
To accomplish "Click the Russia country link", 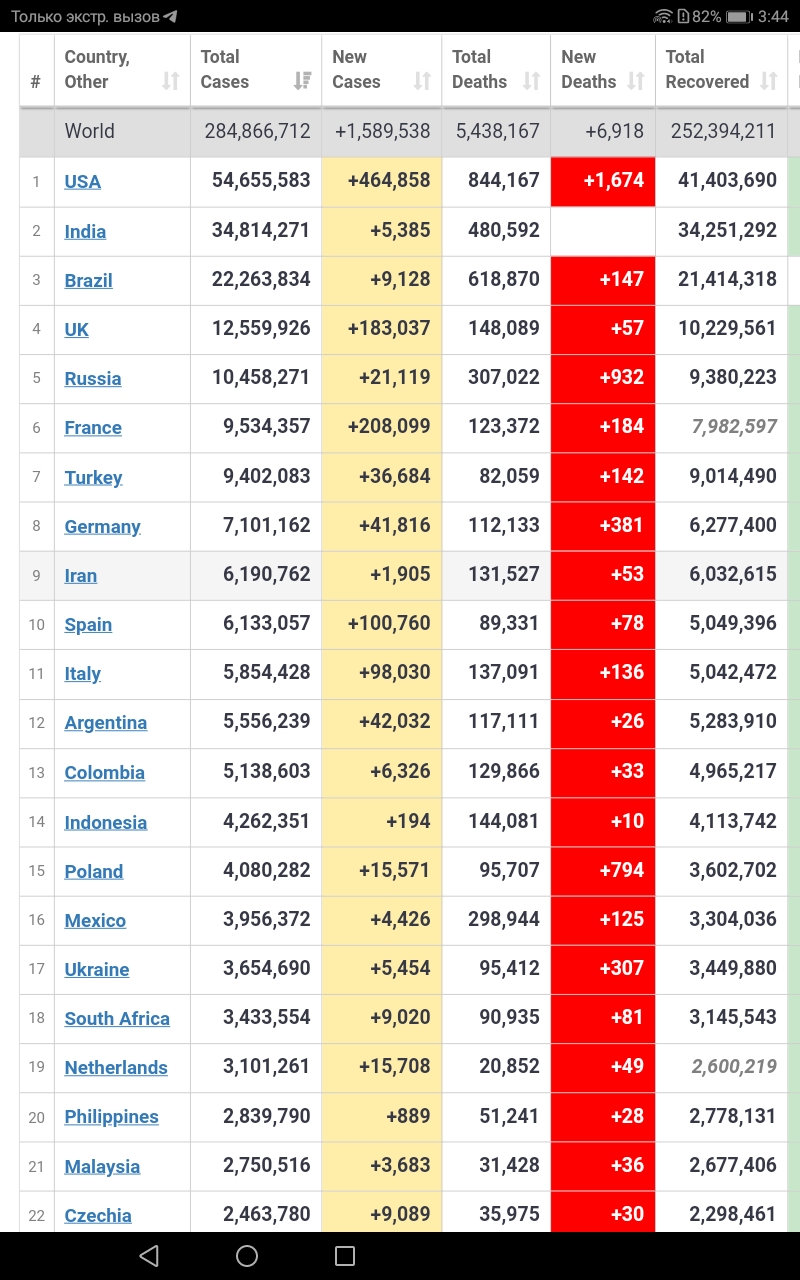I will tap(93, 379).
